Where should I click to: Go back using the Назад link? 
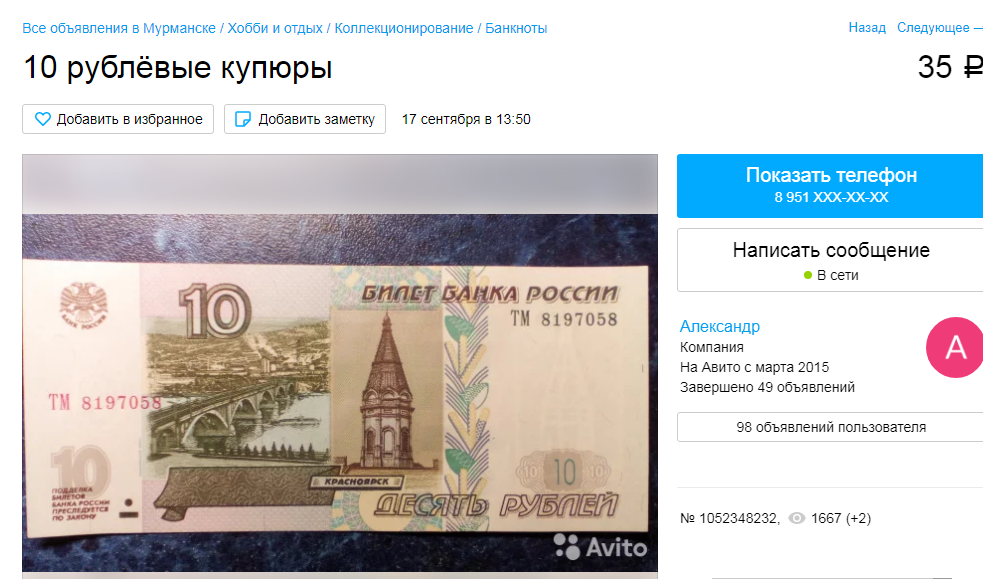(x=867, y=28)
